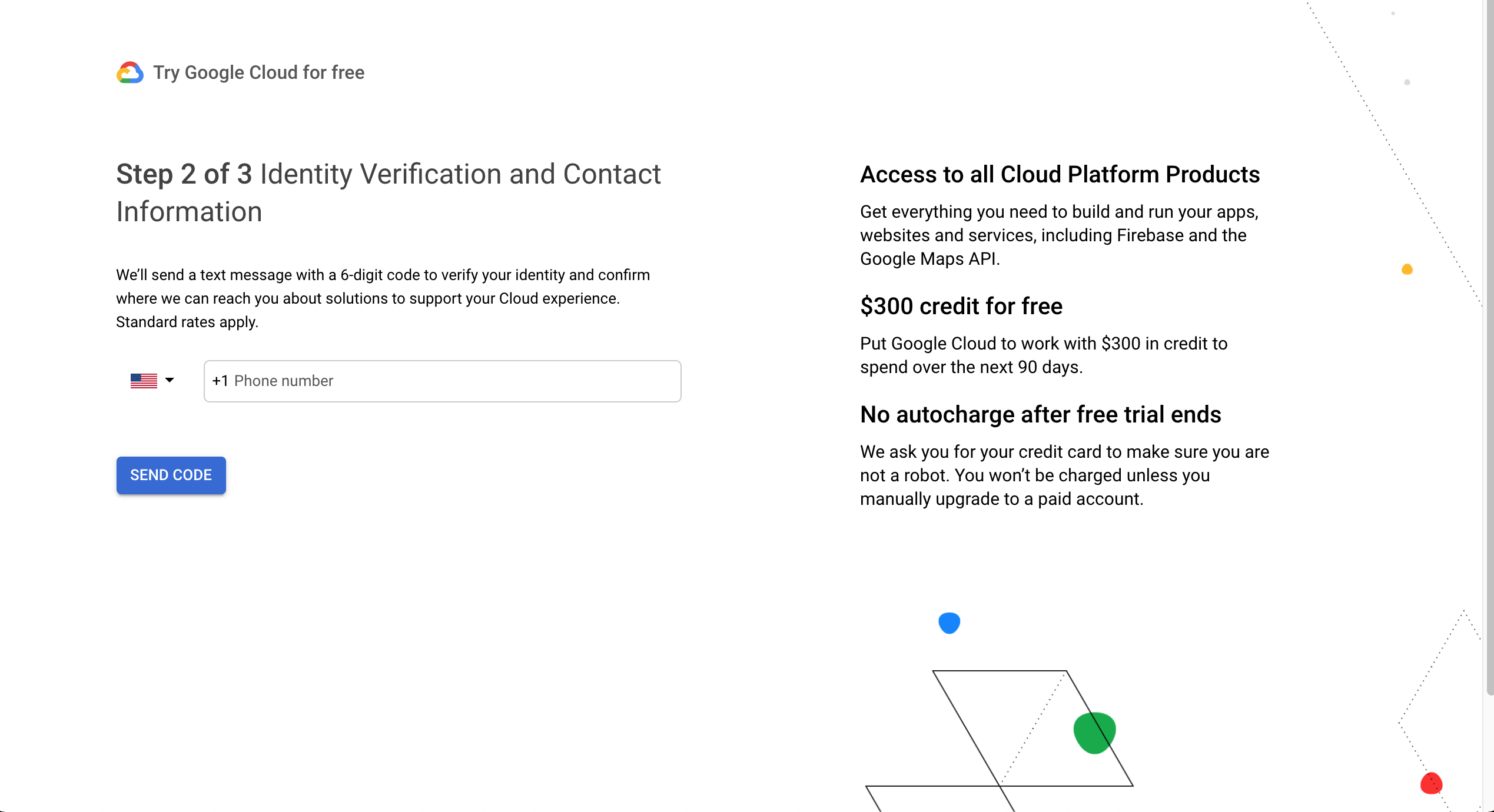Click the red dot at bottom right

pos(1431,784)
